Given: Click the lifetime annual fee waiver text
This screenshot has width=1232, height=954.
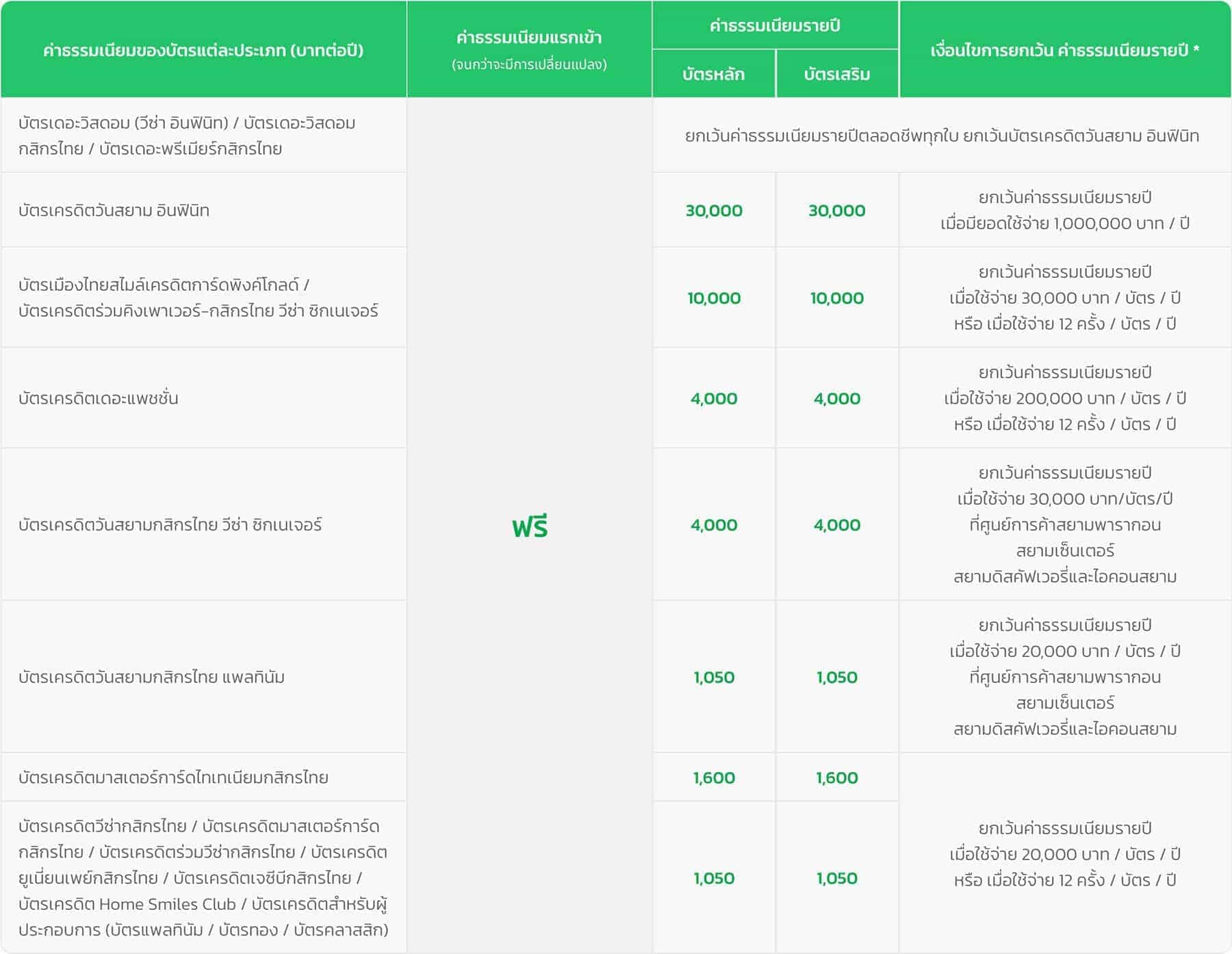Looking at the screenshot, I should (x=942, y=136).
